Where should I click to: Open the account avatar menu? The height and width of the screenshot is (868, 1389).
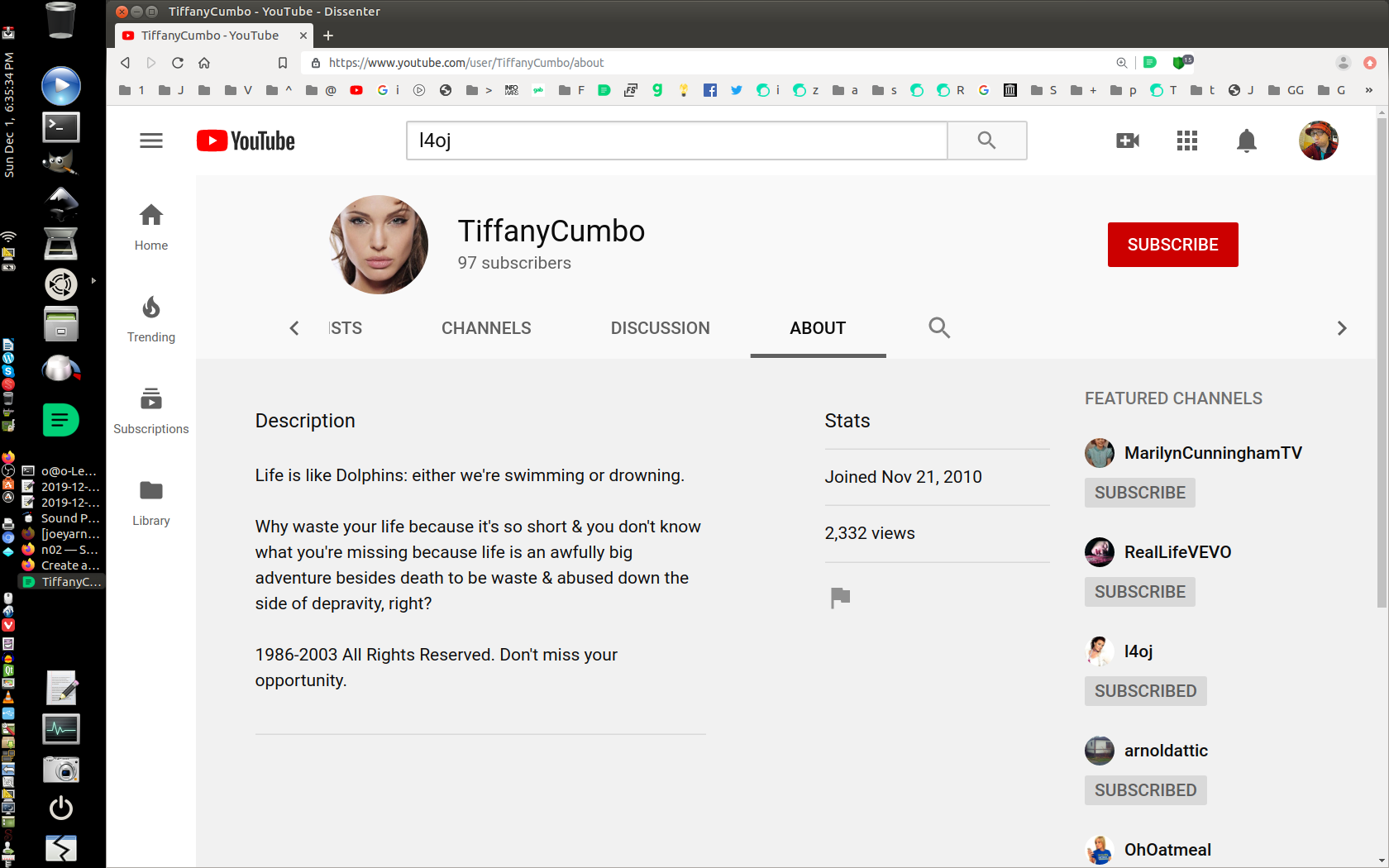[x=1319, y=141]
